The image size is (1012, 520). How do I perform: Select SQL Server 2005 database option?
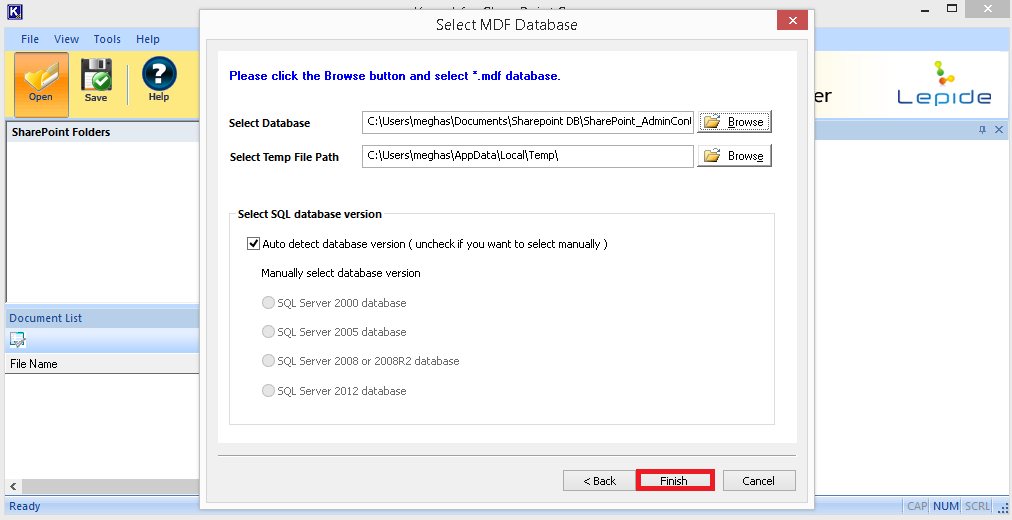tap(268, 332)
